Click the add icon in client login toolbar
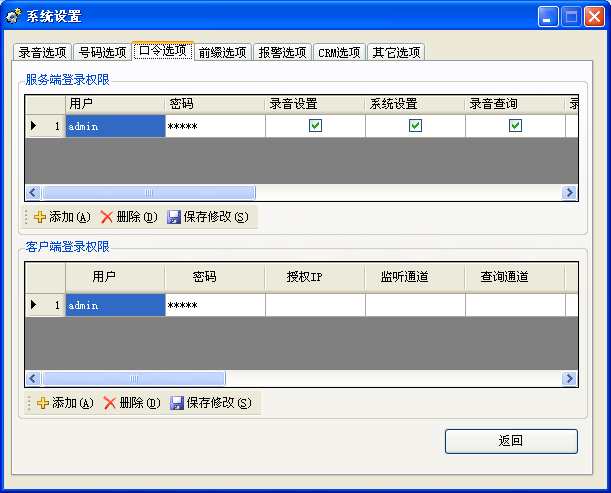The height and width of the screenshot is (493, 611). coord(42,403)
